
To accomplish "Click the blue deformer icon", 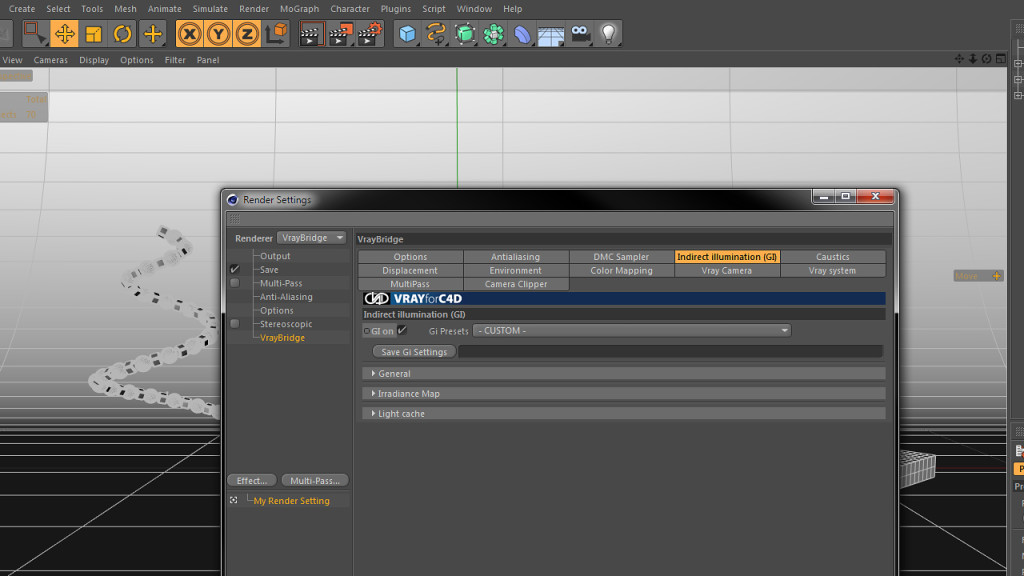I will (522, 33).
